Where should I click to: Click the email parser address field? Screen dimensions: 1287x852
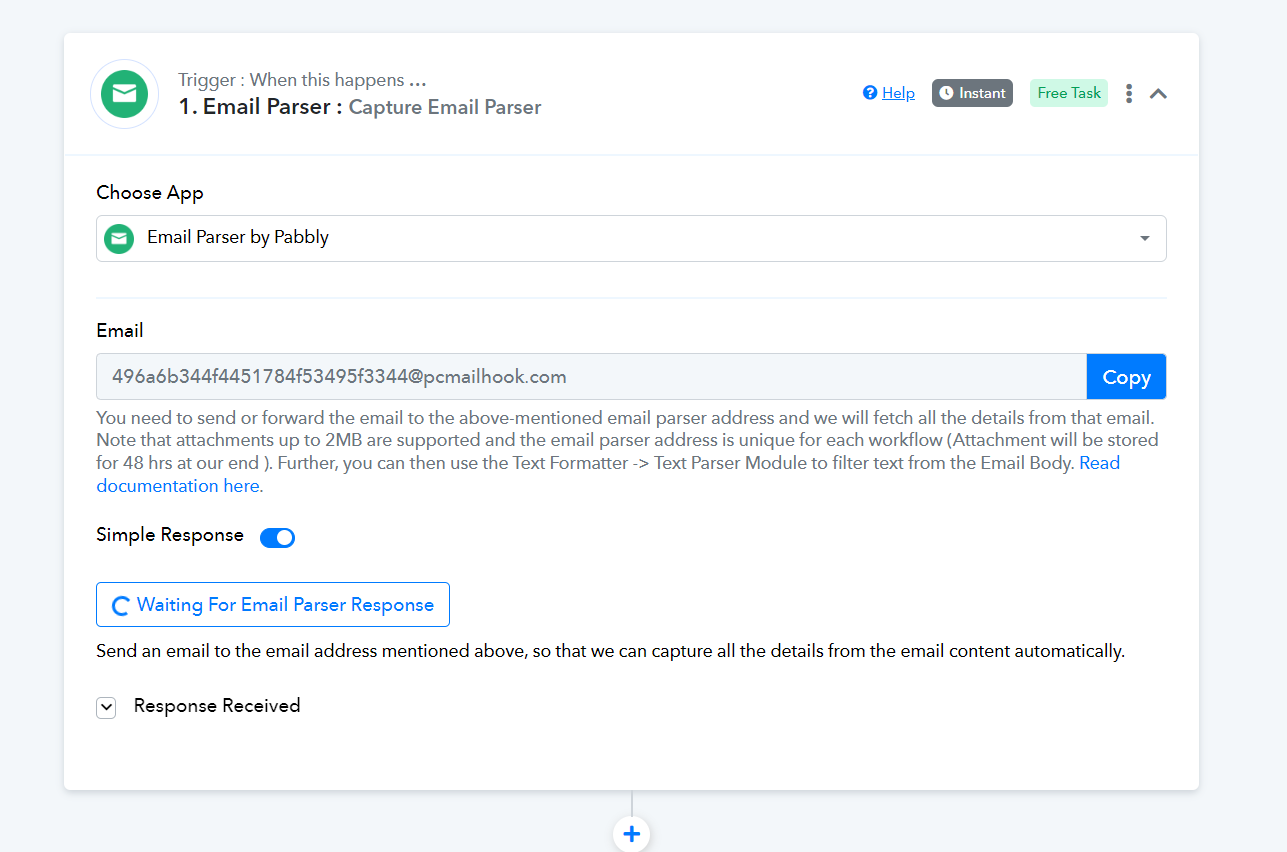pos(591,377)
